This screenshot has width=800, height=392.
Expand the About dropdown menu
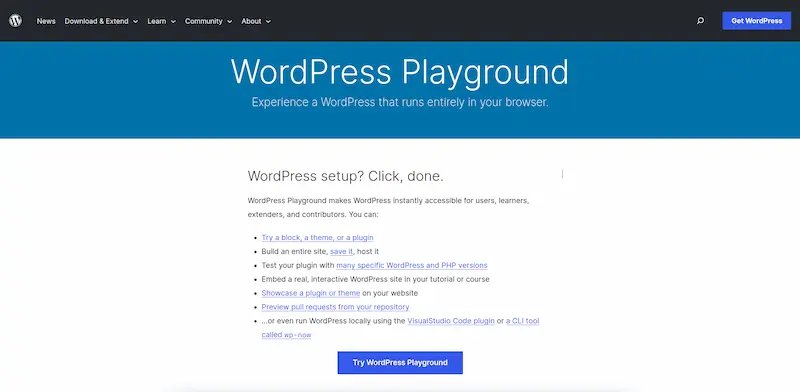tap(256, 21)
